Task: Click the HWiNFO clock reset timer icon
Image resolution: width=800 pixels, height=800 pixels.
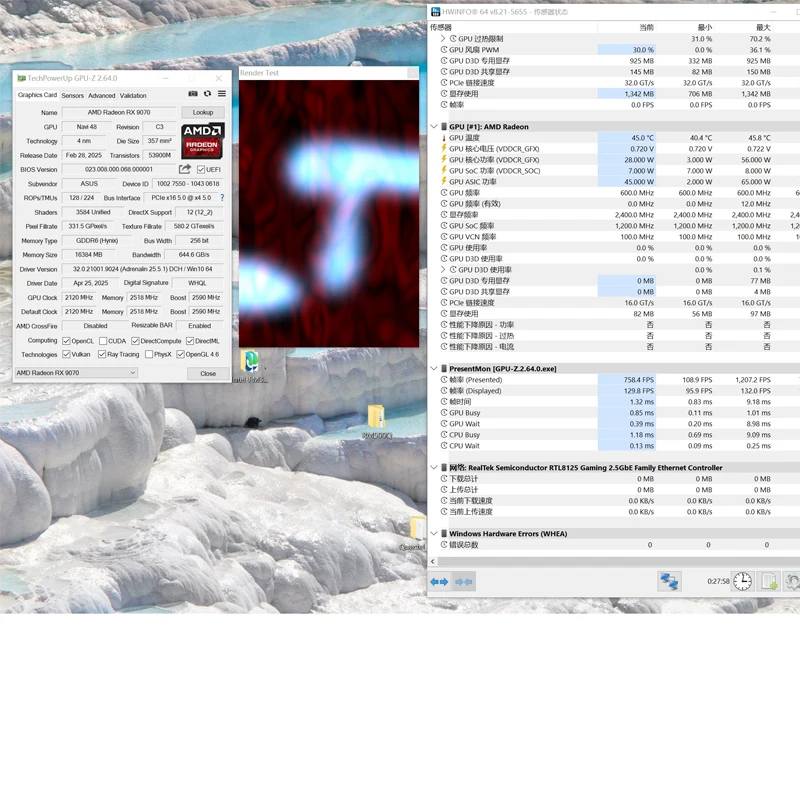Action: (x=742, y=582)
